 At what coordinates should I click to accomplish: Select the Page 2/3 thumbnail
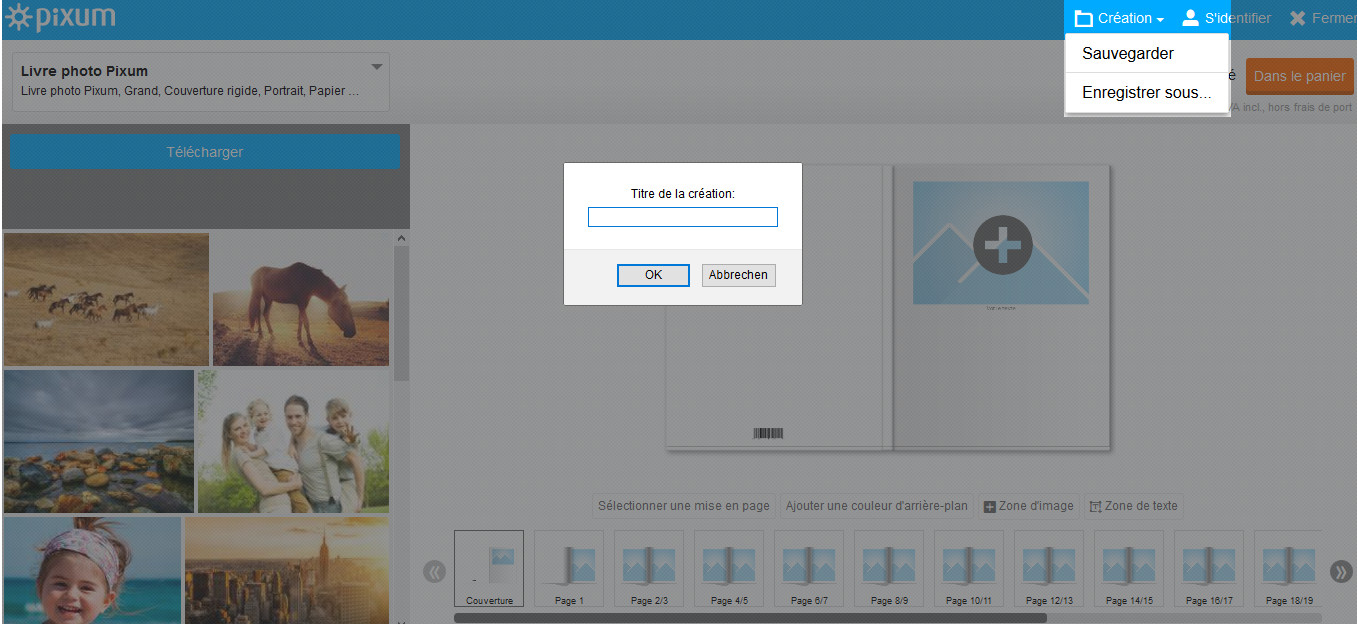(x=648, y=568)
